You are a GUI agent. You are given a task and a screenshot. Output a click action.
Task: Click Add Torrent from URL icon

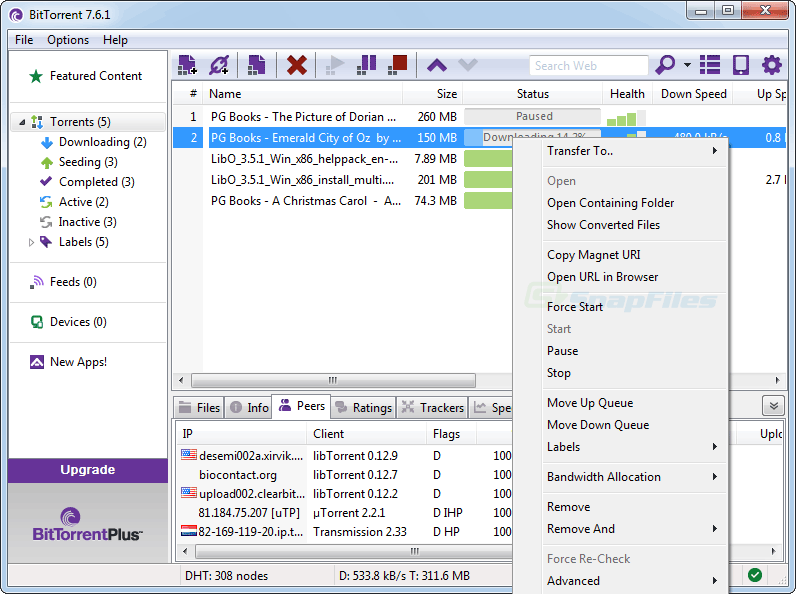coord(219,65)
